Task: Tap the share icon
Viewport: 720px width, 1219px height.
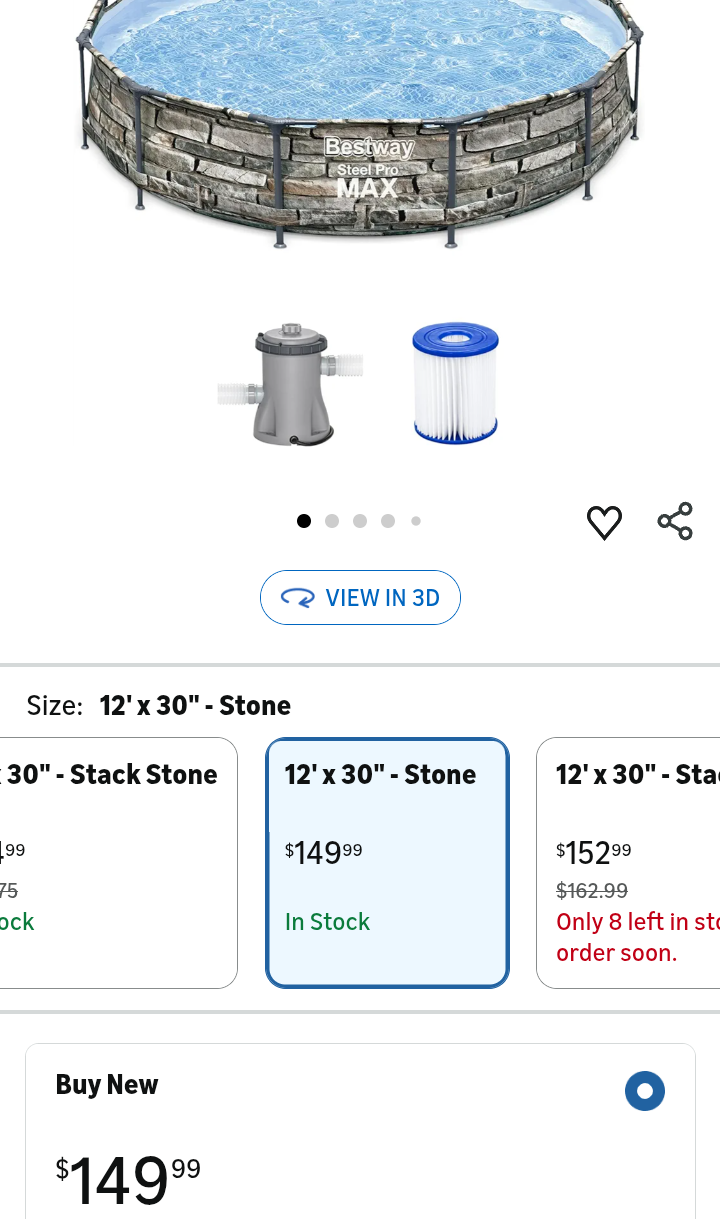Action: tap(675, 522)
